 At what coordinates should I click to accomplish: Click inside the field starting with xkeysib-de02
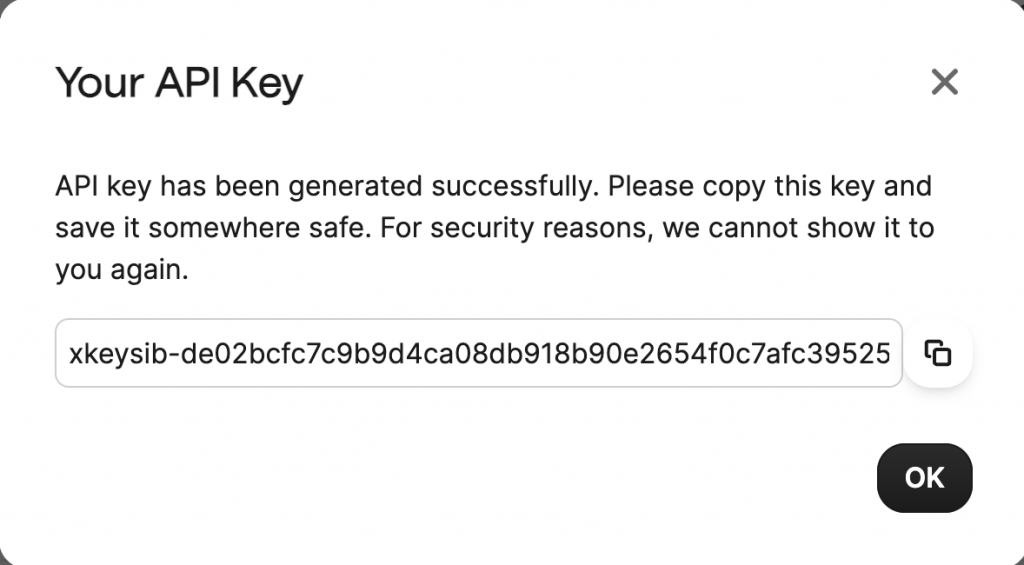point(479,353)
